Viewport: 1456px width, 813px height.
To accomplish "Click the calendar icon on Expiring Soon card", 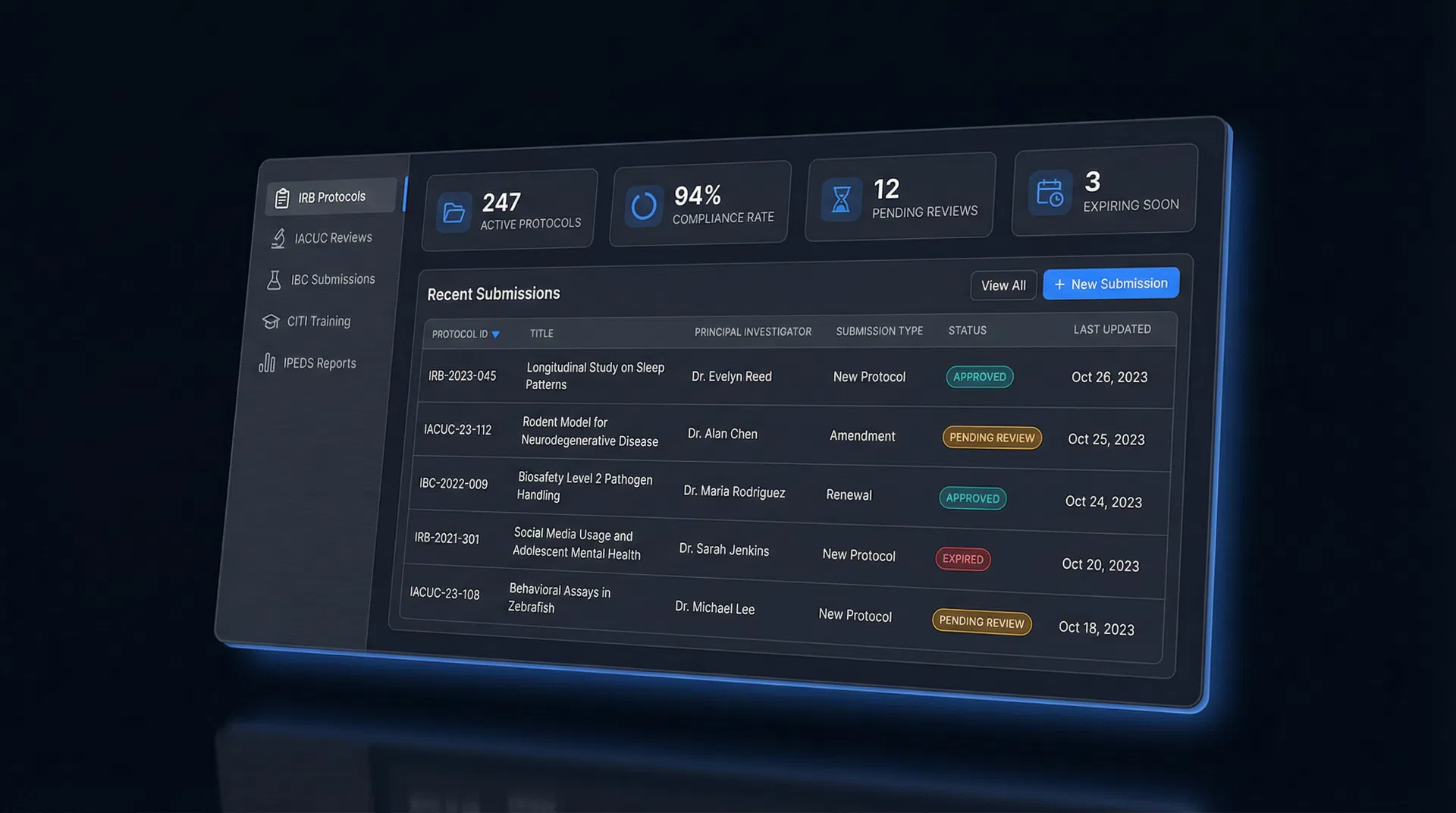I will pyautogui.click(x=1049, y=193).
